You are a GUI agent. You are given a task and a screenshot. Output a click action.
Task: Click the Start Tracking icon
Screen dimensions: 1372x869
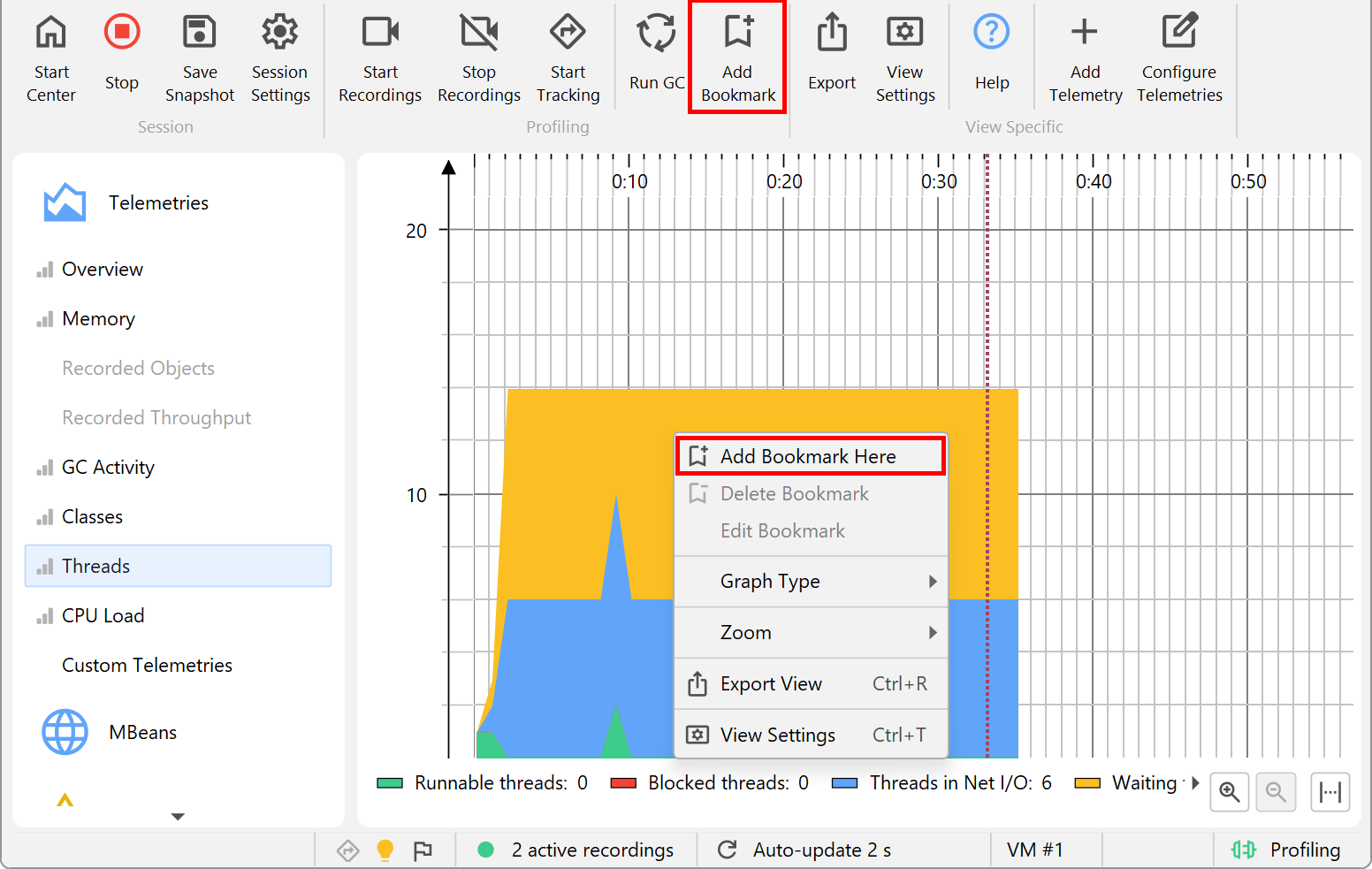click(x=568, y=33)
